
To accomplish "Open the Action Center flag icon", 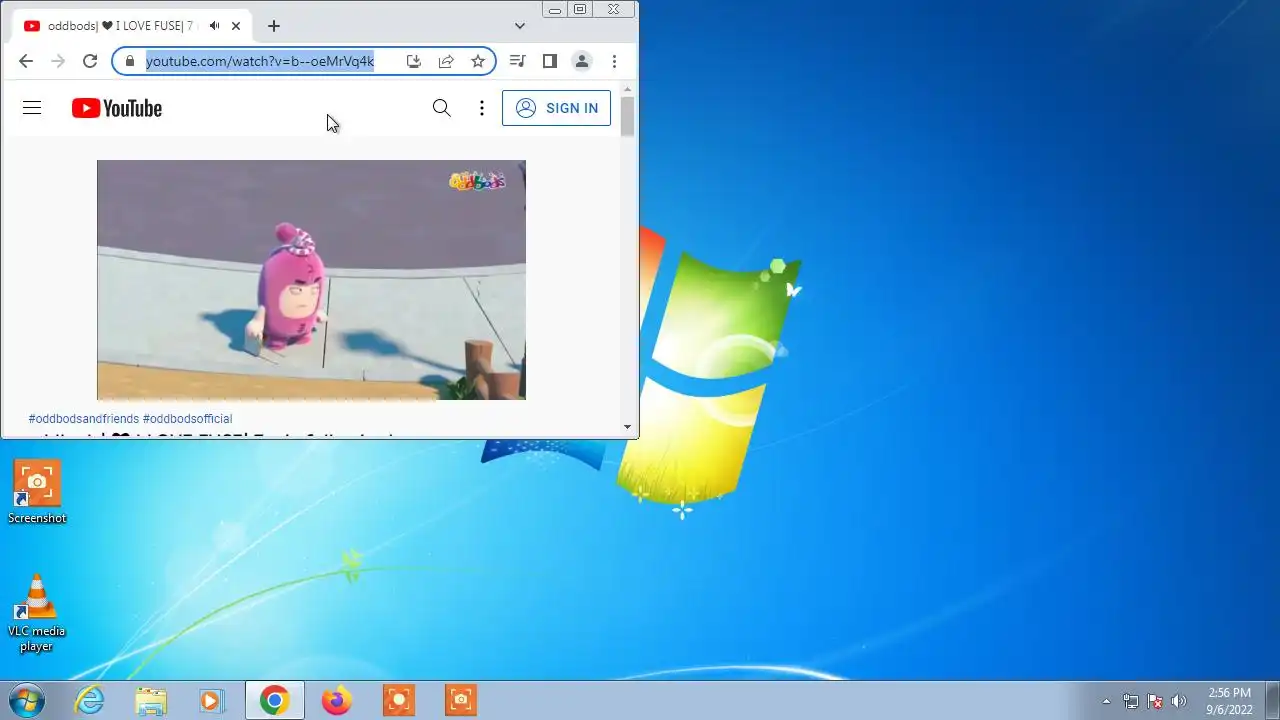I will (x=1155, y=701).
